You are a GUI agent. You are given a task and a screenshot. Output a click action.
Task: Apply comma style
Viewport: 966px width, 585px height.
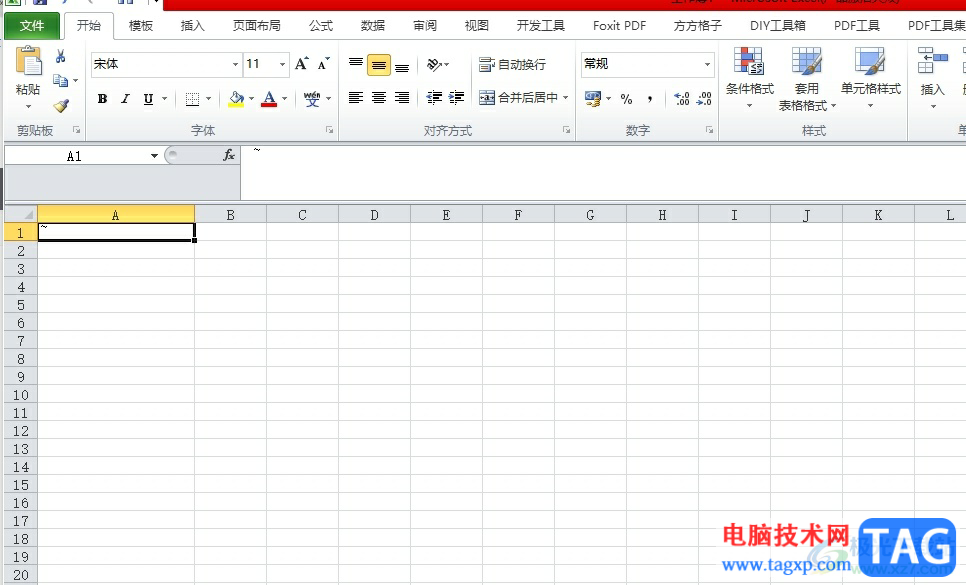[650, 99]
